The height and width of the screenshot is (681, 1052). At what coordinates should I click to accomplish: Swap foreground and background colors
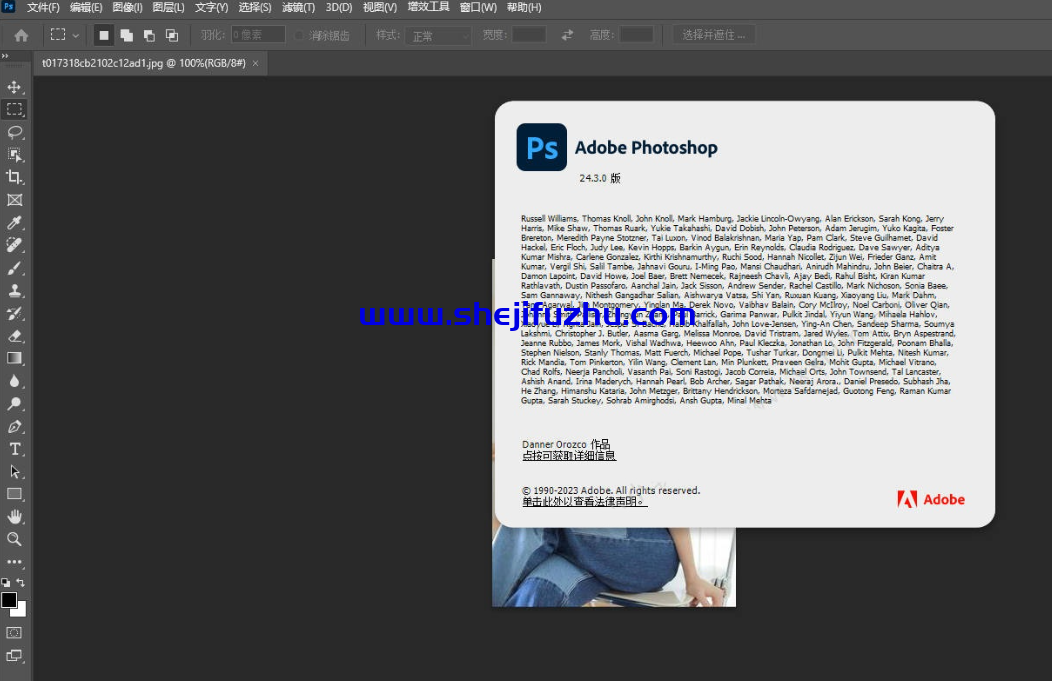tap(21, 582)
